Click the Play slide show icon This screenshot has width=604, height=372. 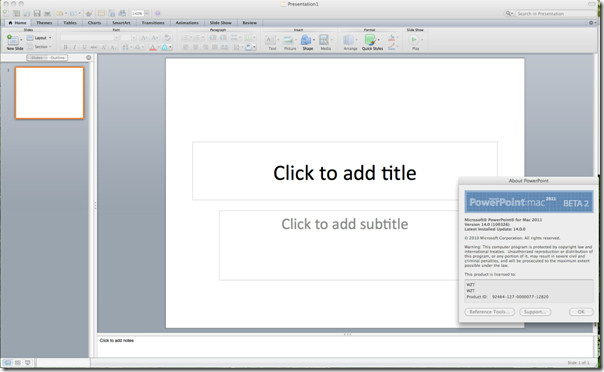pyautogui.click(x=413, y=40)
